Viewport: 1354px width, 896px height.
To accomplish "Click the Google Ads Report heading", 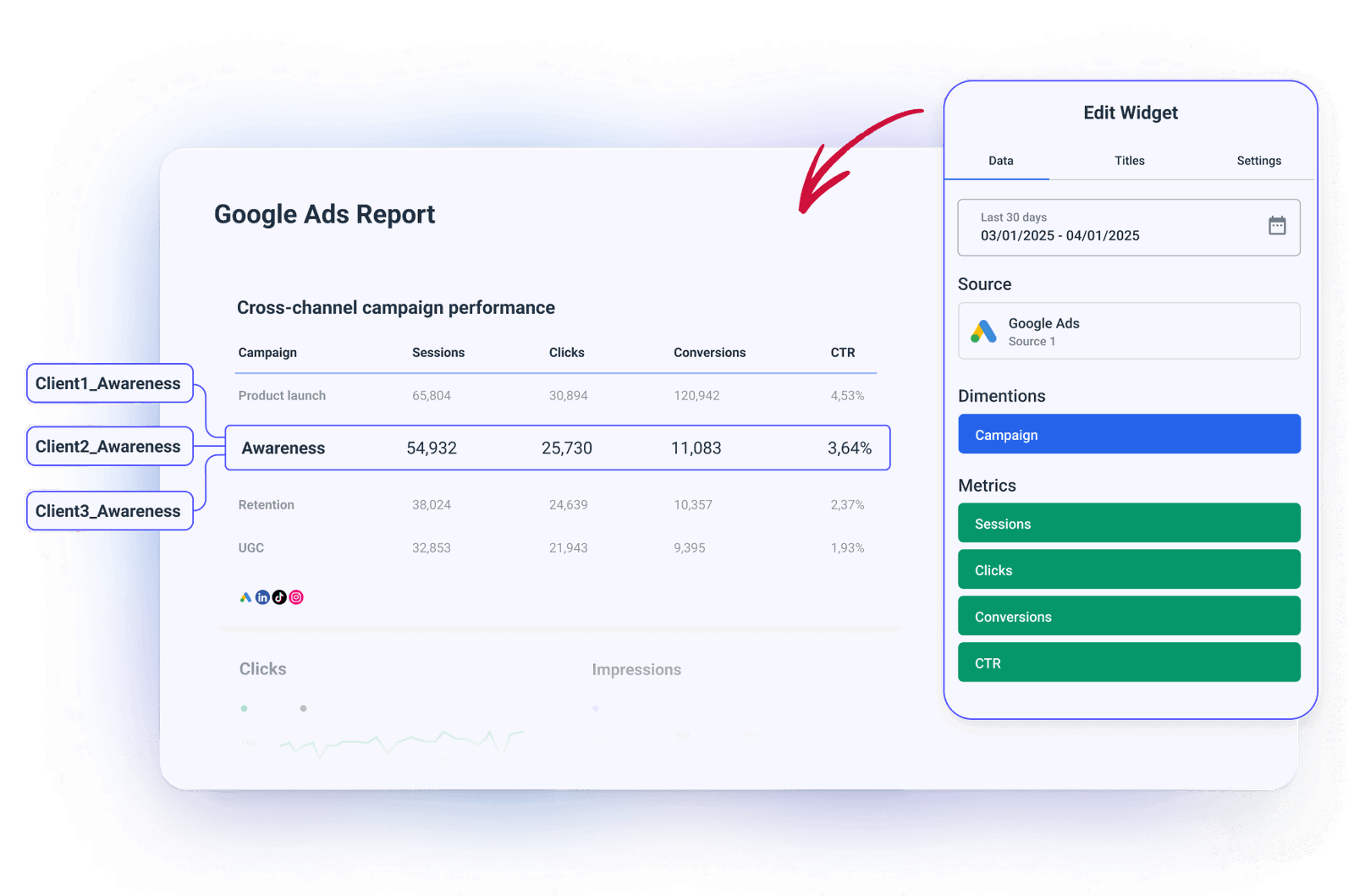I will point(325,214).
